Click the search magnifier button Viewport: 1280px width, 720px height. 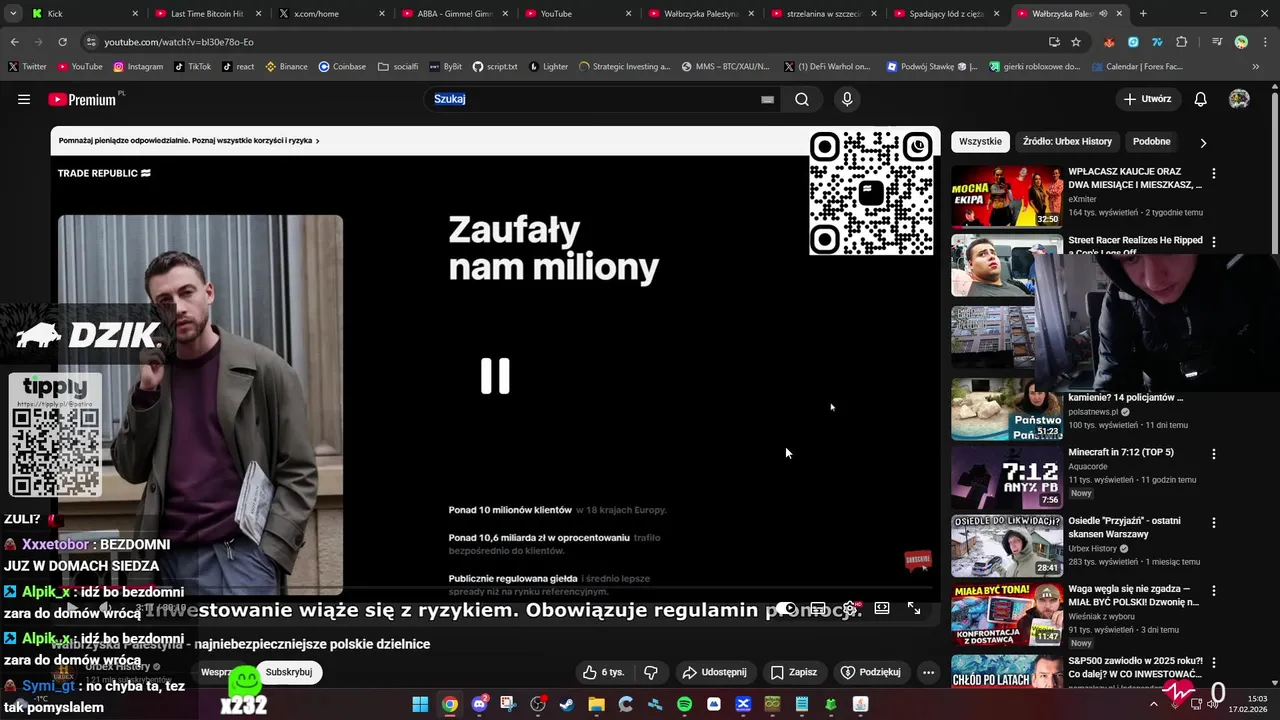click(x=802, y=99)
